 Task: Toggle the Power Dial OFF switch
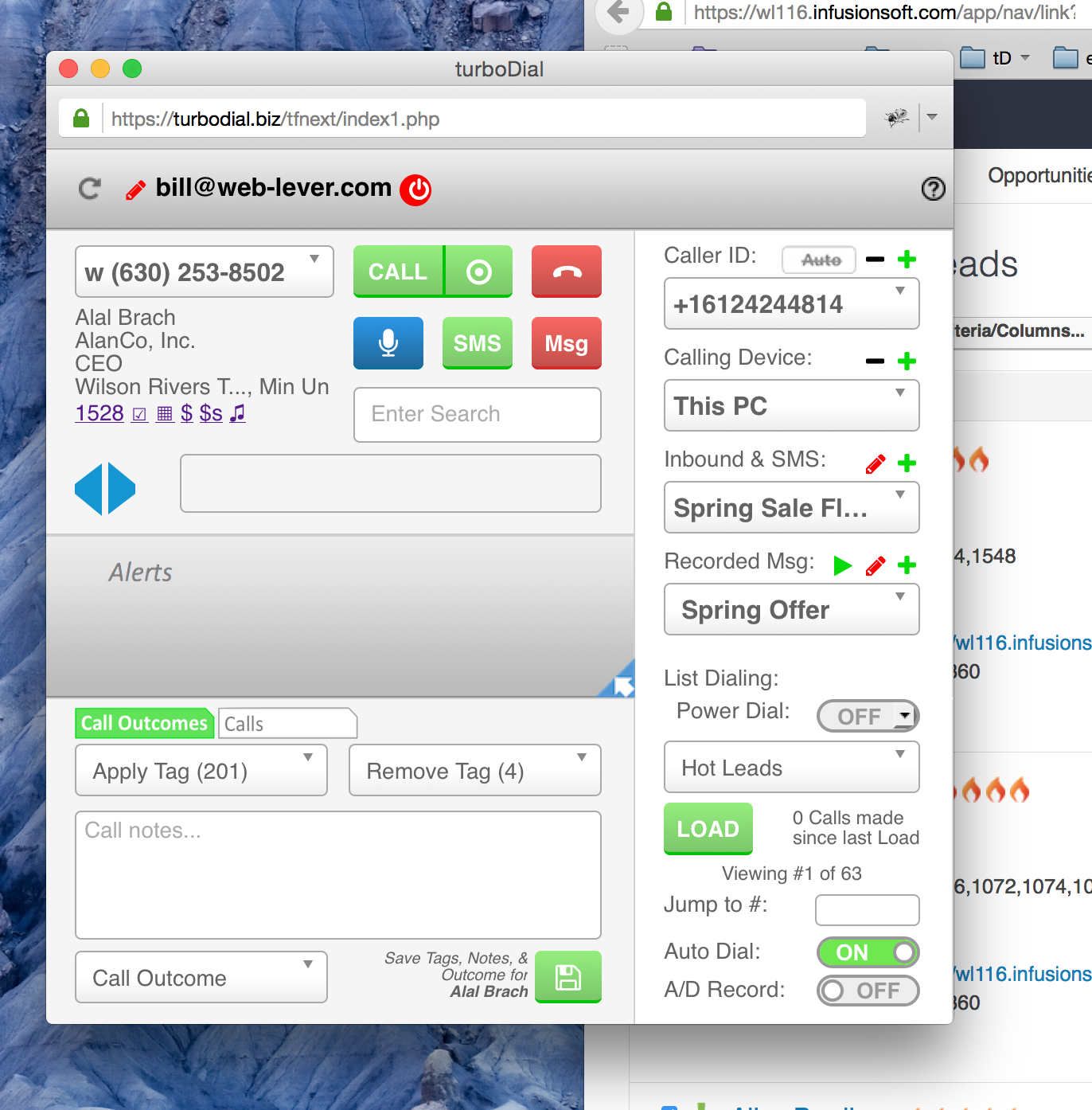(868, 716)
